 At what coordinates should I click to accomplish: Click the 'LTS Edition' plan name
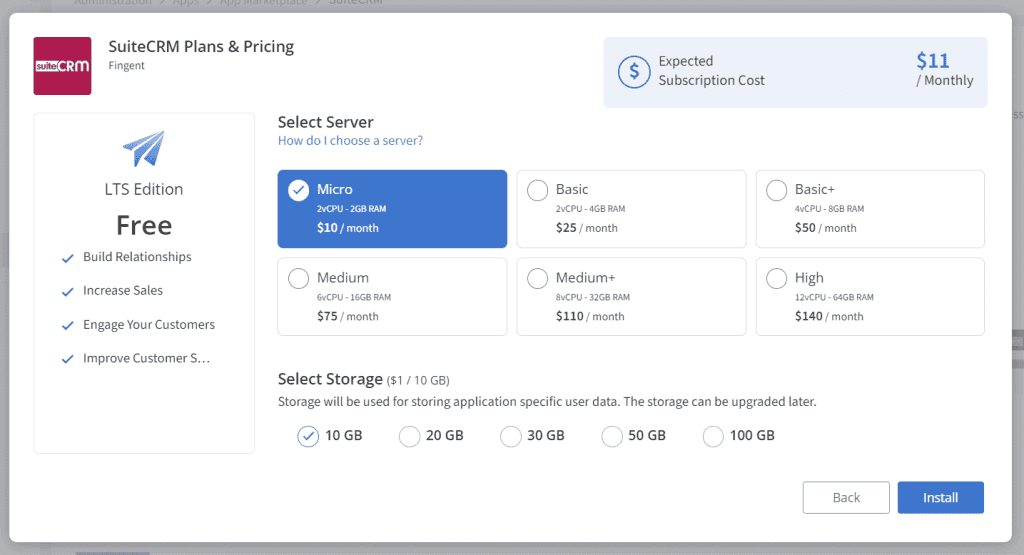pos(144,189)
